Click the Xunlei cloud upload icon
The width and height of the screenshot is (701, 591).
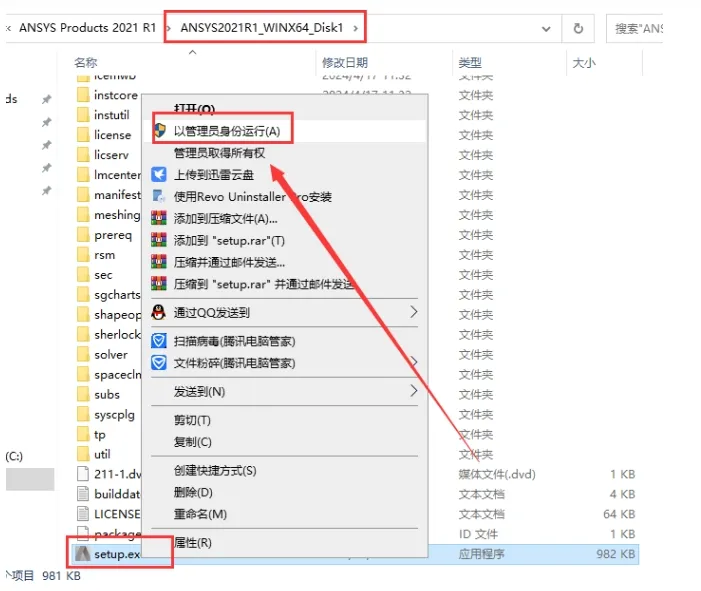tap(159, 174)
